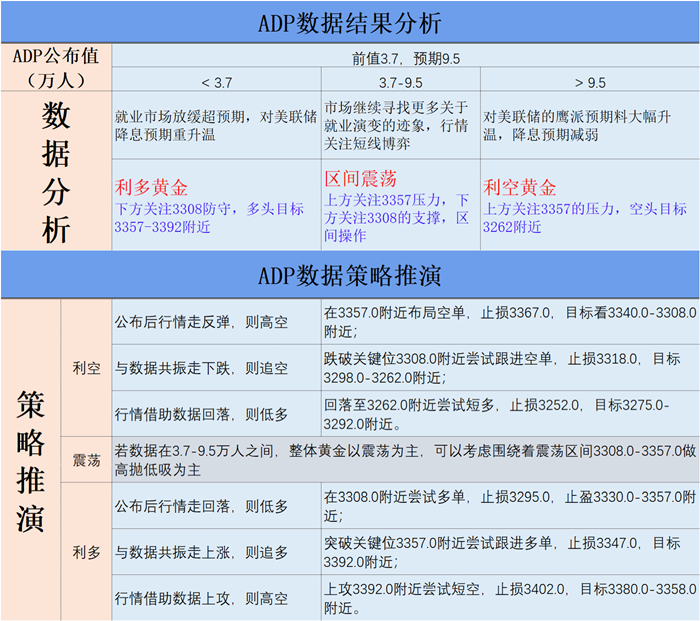Click '行情借助数据回落，则低多' cell

(217, 414)
